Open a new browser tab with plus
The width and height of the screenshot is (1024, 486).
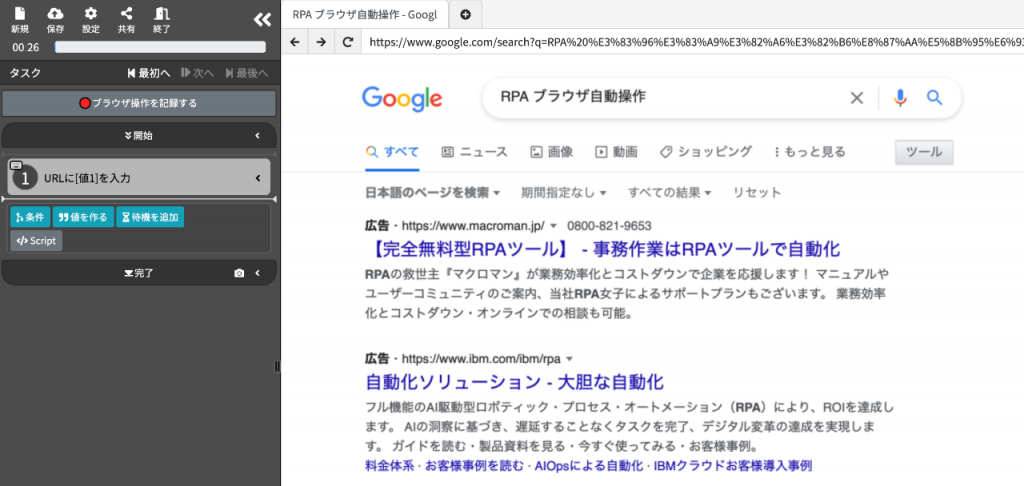click(x=465, y=15)
